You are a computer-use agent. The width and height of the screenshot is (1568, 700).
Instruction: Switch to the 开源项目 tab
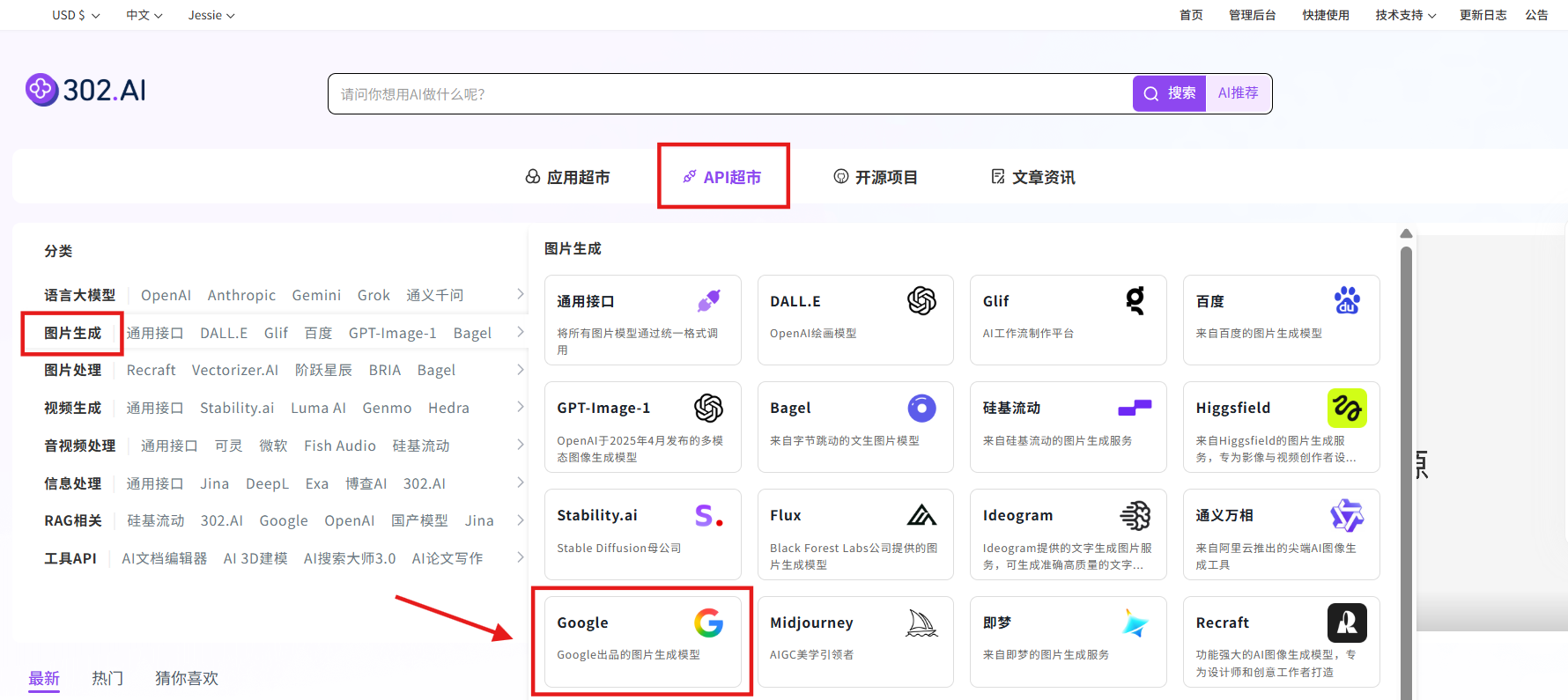pyautogui.click(x=876, y=177)
